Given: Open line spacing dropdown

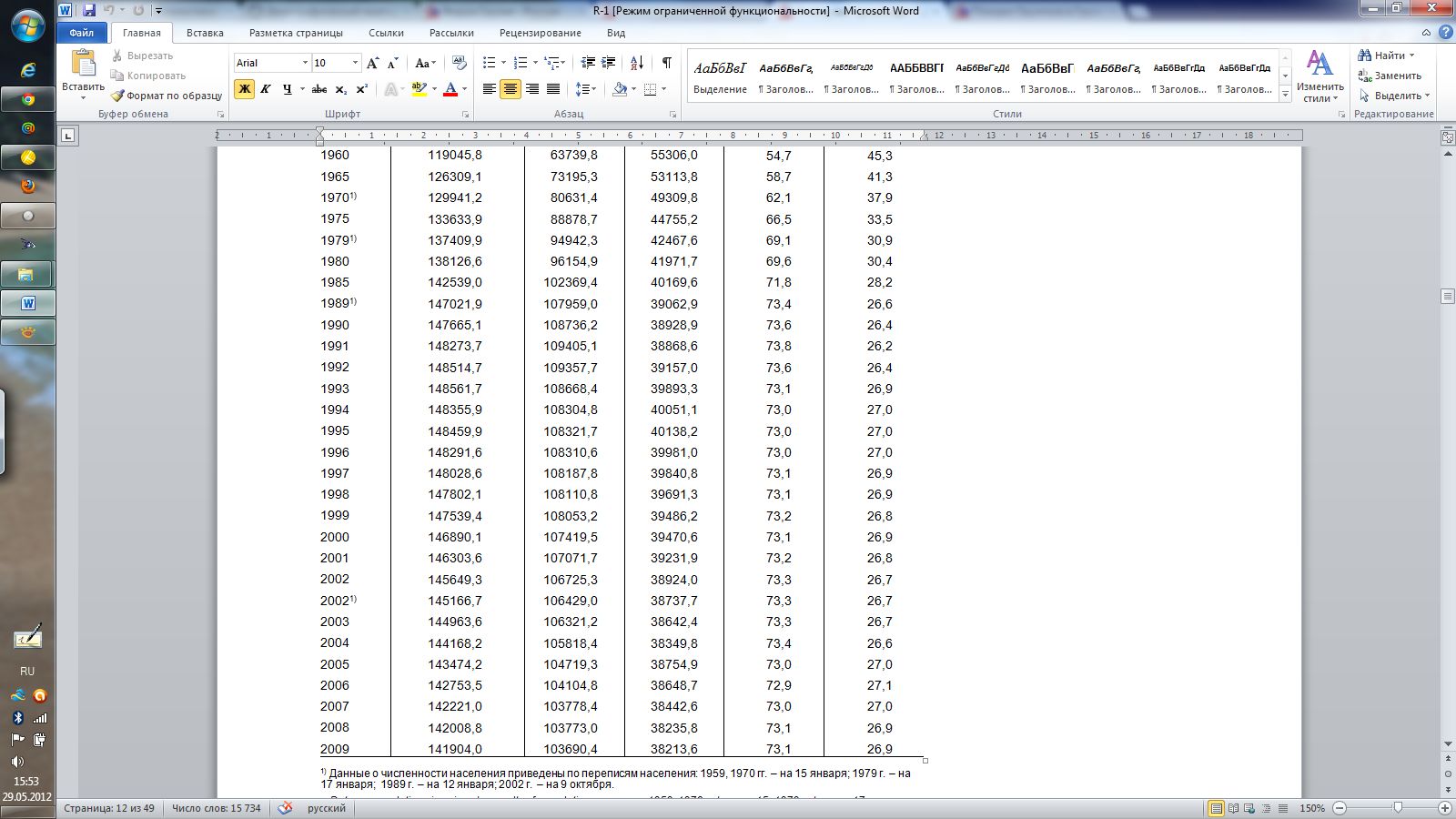Looking at the screenshot, I should (x=586, y=89).
